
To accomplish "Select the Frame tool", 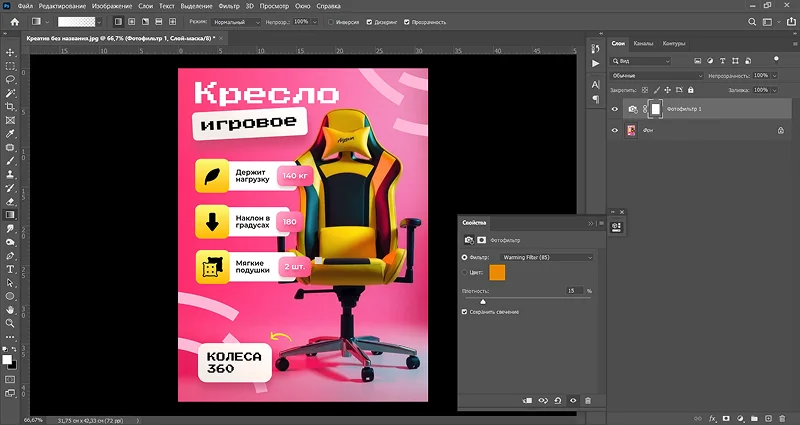I will 10,120.
